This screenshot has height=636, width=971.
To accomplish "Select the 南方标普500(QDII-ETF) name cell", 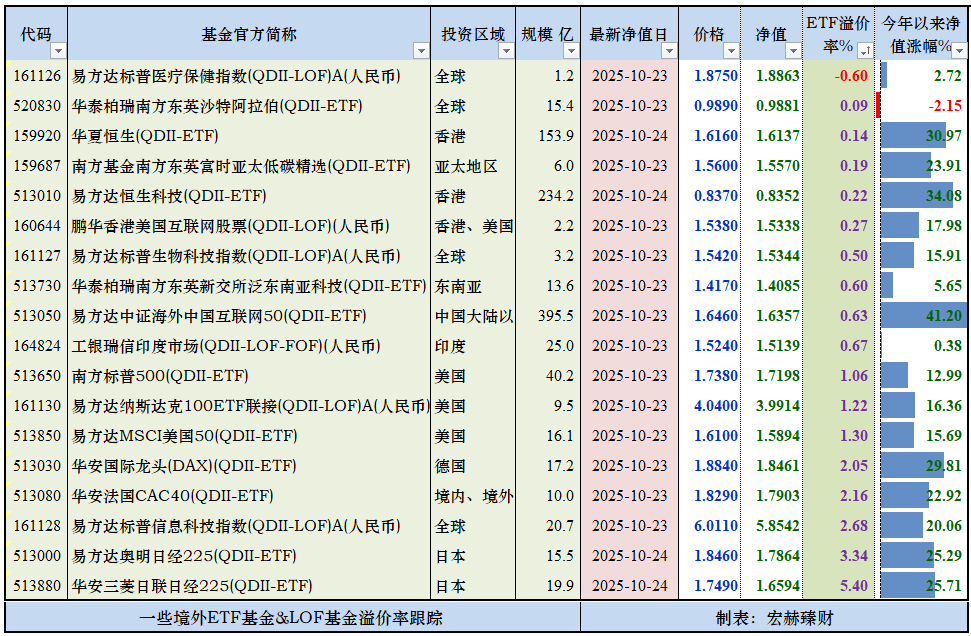I will 249,376.
